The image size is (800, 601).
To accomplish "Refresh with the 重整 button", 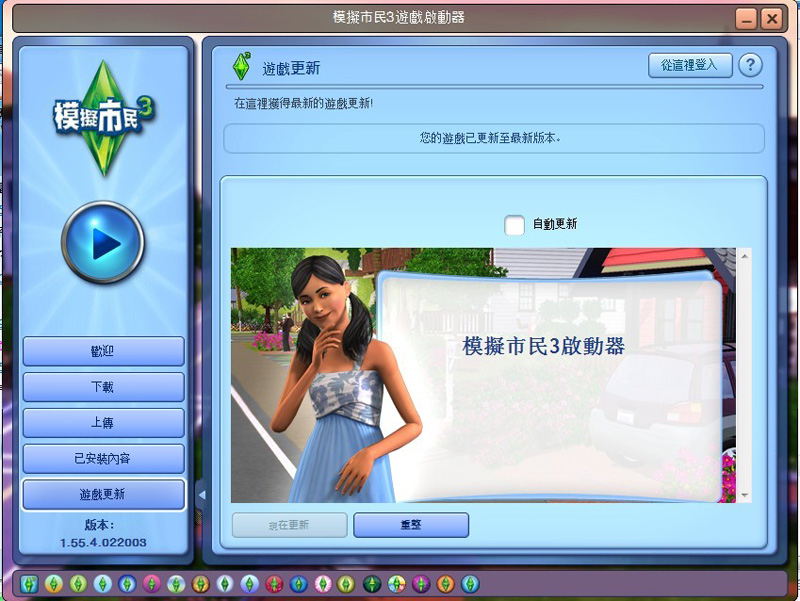I will (411, 525).
